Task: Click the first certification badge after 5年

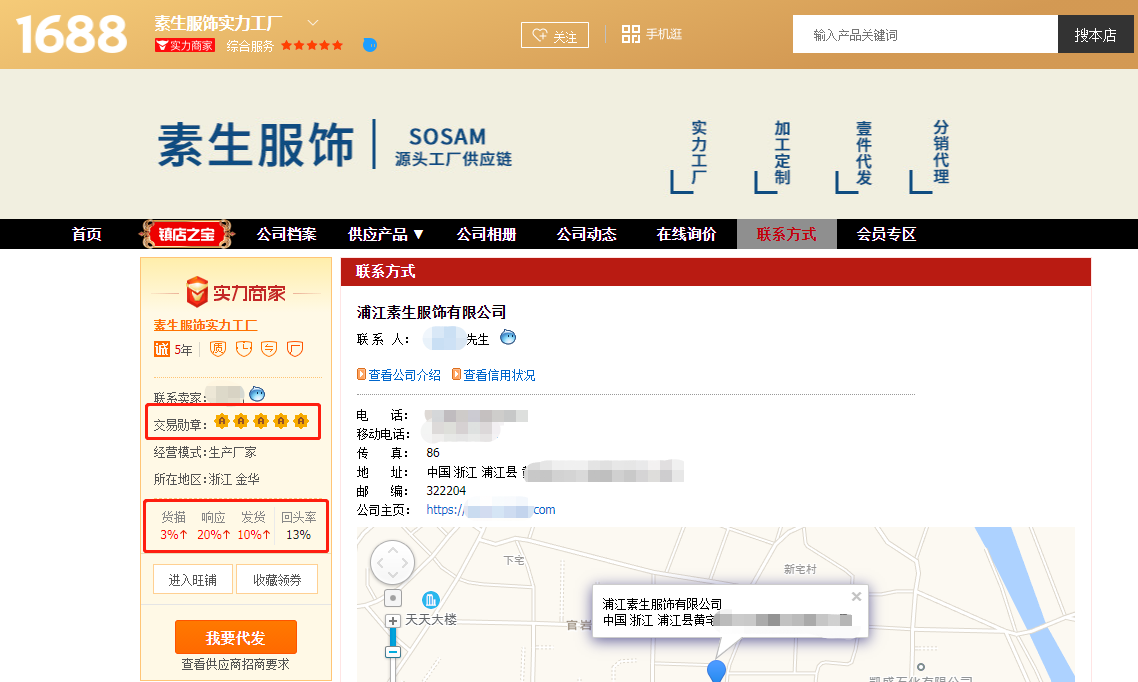Action: [218, 349]
